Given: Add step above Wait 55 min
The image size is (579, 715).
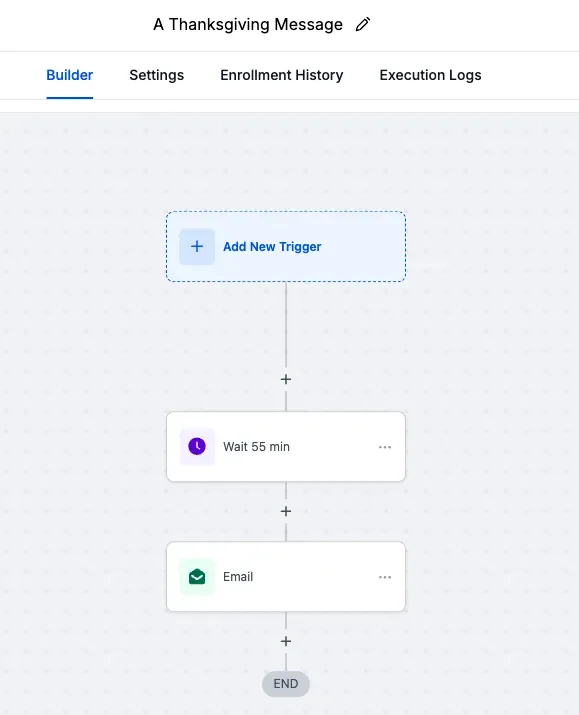Looking at the screenshot, I should [286, 379].
